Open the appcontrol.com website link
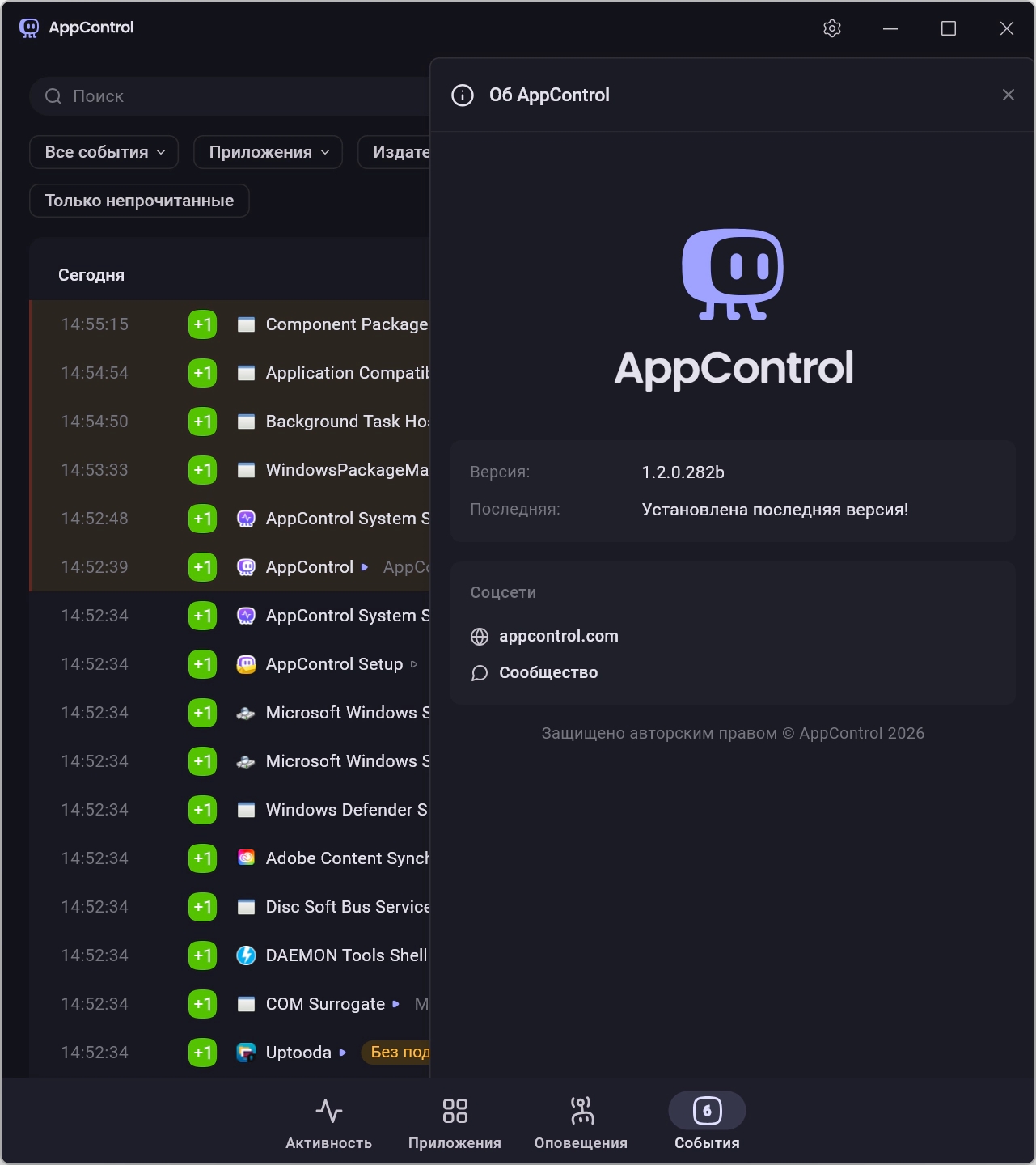1036x1165 pixels. 558,637
